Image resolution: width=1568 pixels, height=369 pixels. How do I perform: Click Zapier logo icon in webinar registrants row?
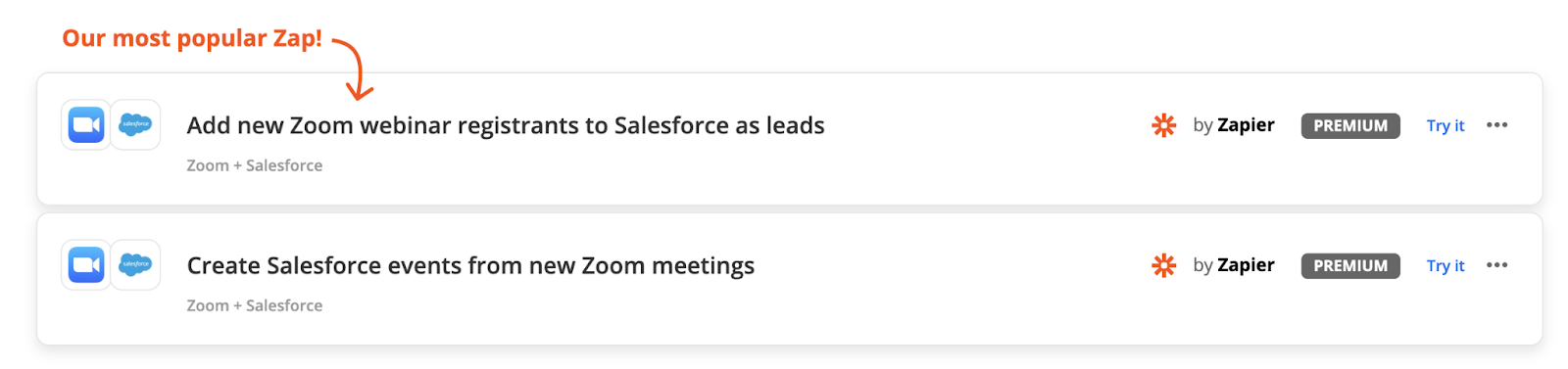point(1163,125)
